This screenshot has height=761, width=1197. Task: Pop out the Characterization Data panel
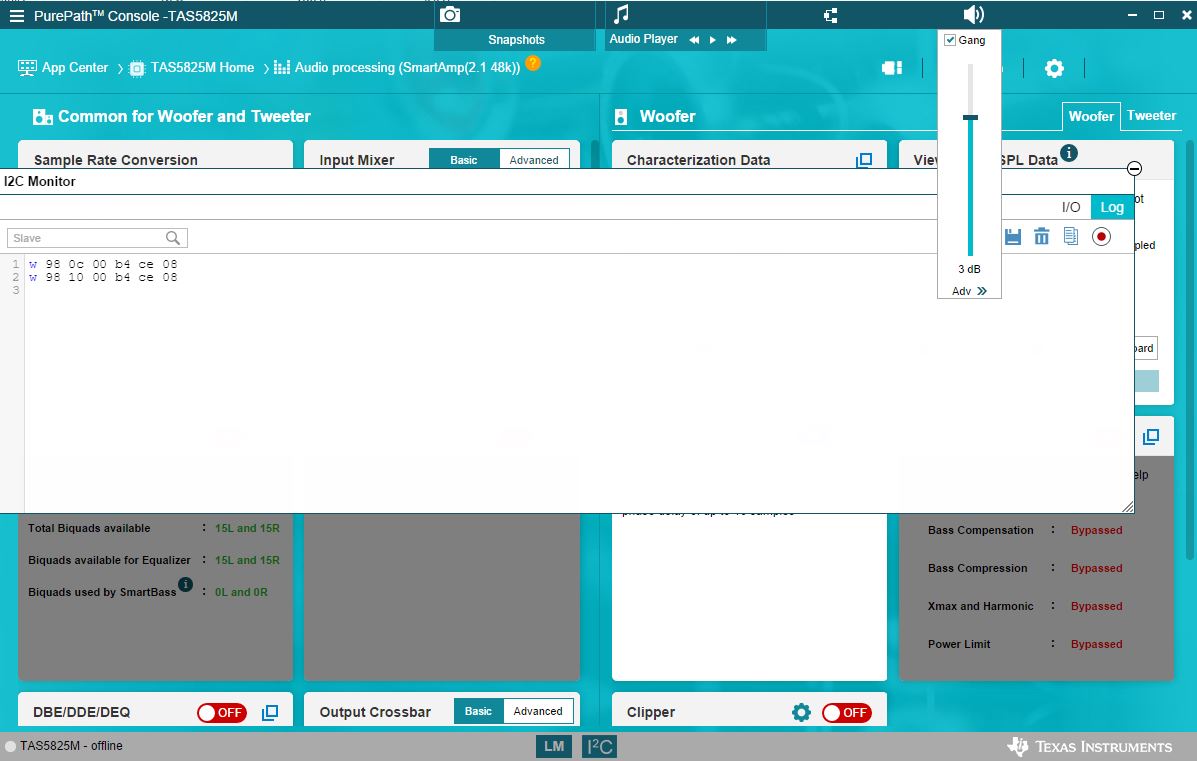pyautogui.click(x=864, y=160)
